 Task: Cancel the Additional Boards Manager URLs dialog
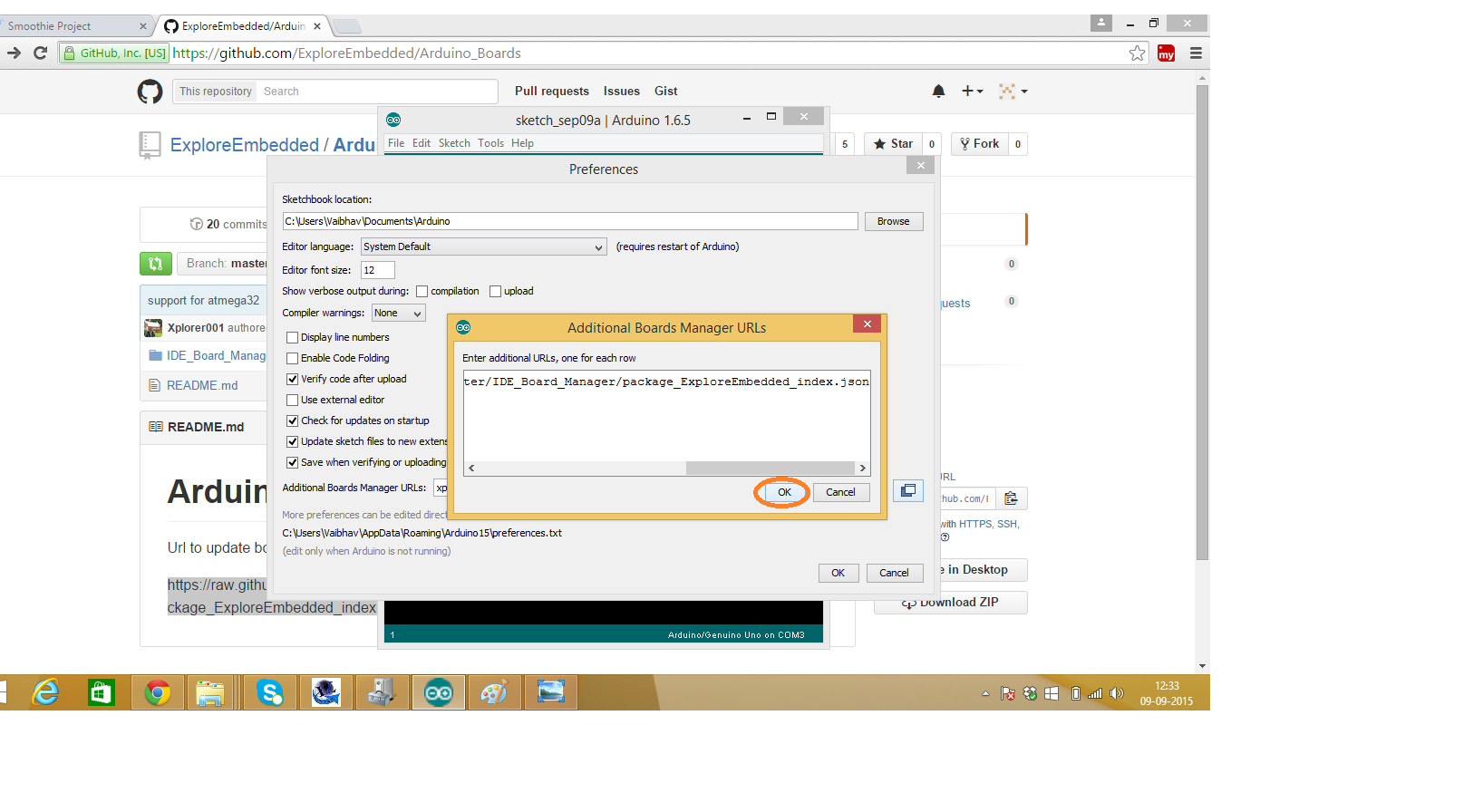[840, 492]
